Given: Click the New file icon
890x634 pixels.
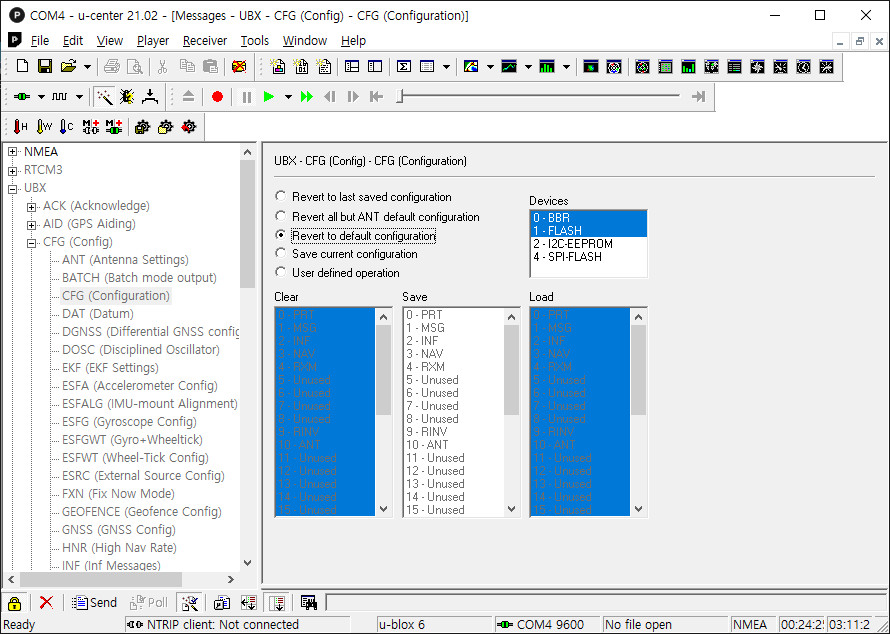Looking at the screenshot, I should [22, 66].
